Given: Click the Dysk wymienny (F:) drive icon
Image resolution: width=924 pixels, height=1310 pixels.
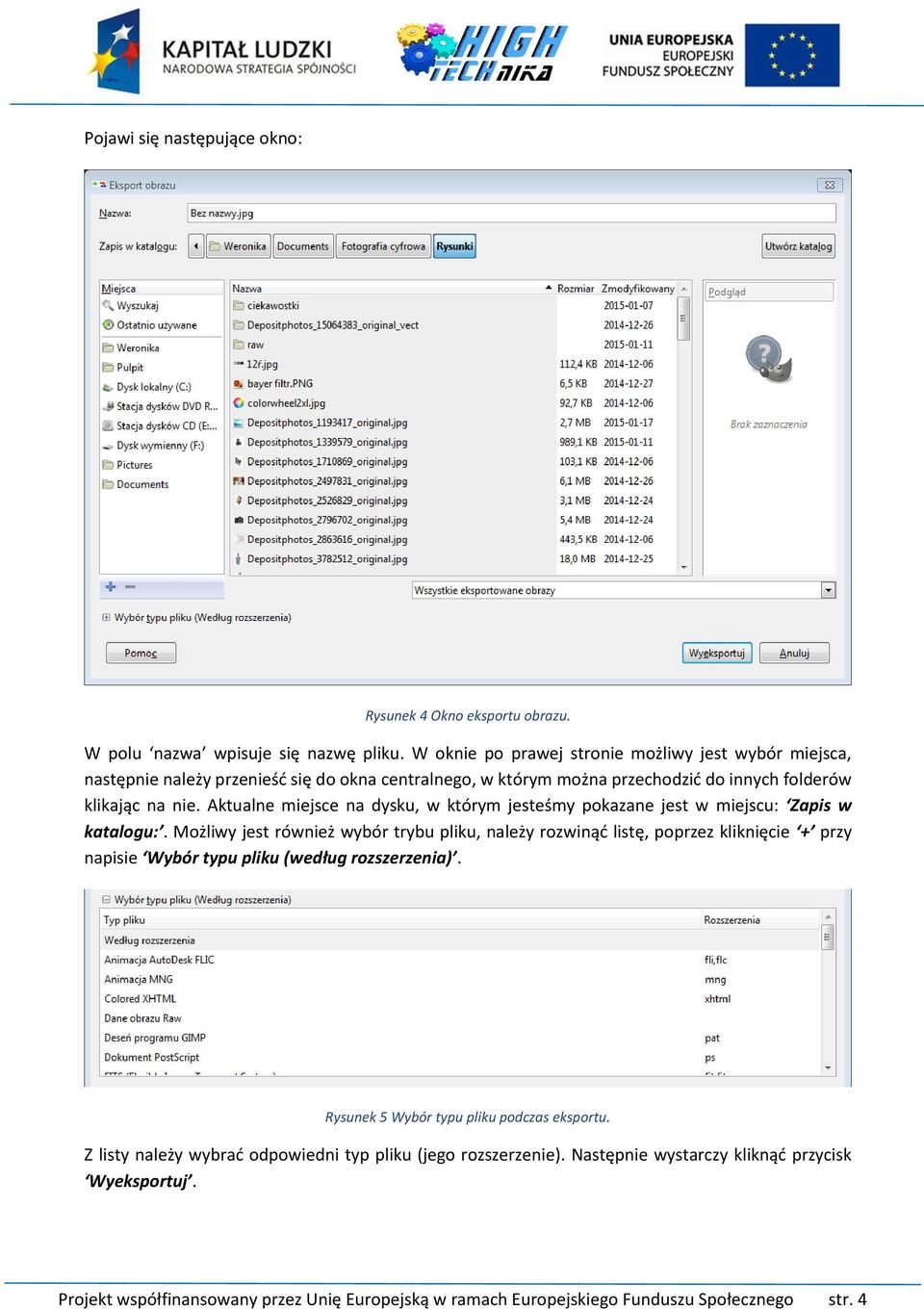Looking at the screenshot, I should pyautogui.click(x=108, y=446).
